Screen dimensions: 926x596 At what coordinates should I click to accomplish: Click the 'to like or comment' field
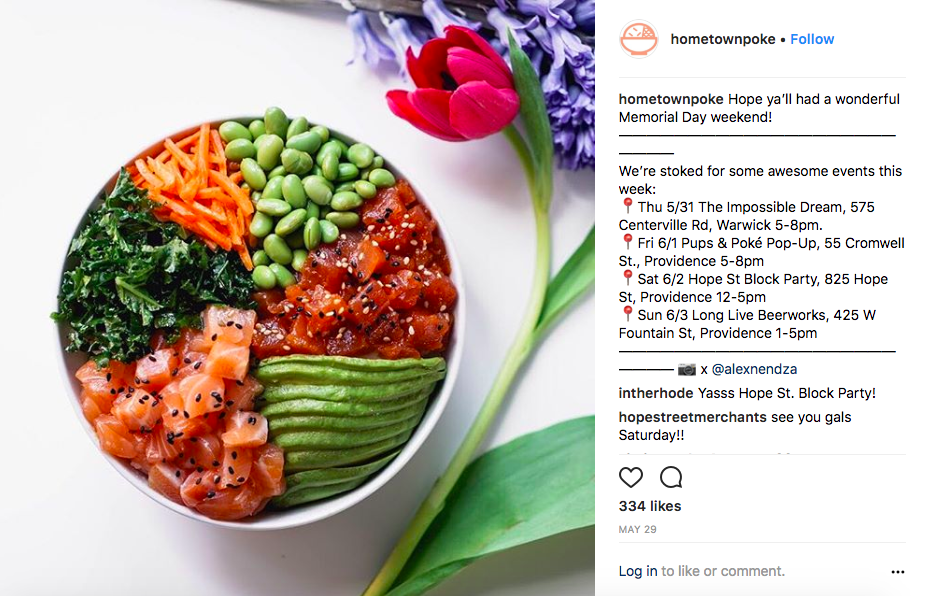click(x=723, y=571)
